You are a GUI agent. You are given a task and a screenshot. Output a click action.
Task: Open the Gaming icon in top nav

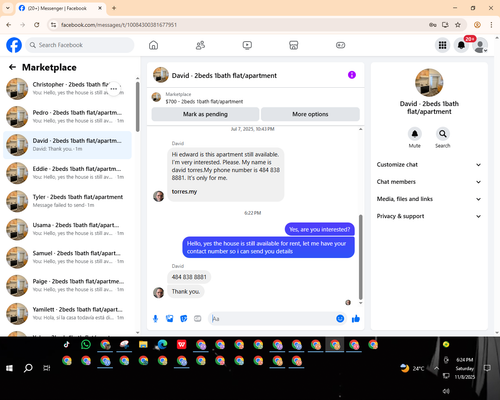pyautogui.click(x=340, y=45)
